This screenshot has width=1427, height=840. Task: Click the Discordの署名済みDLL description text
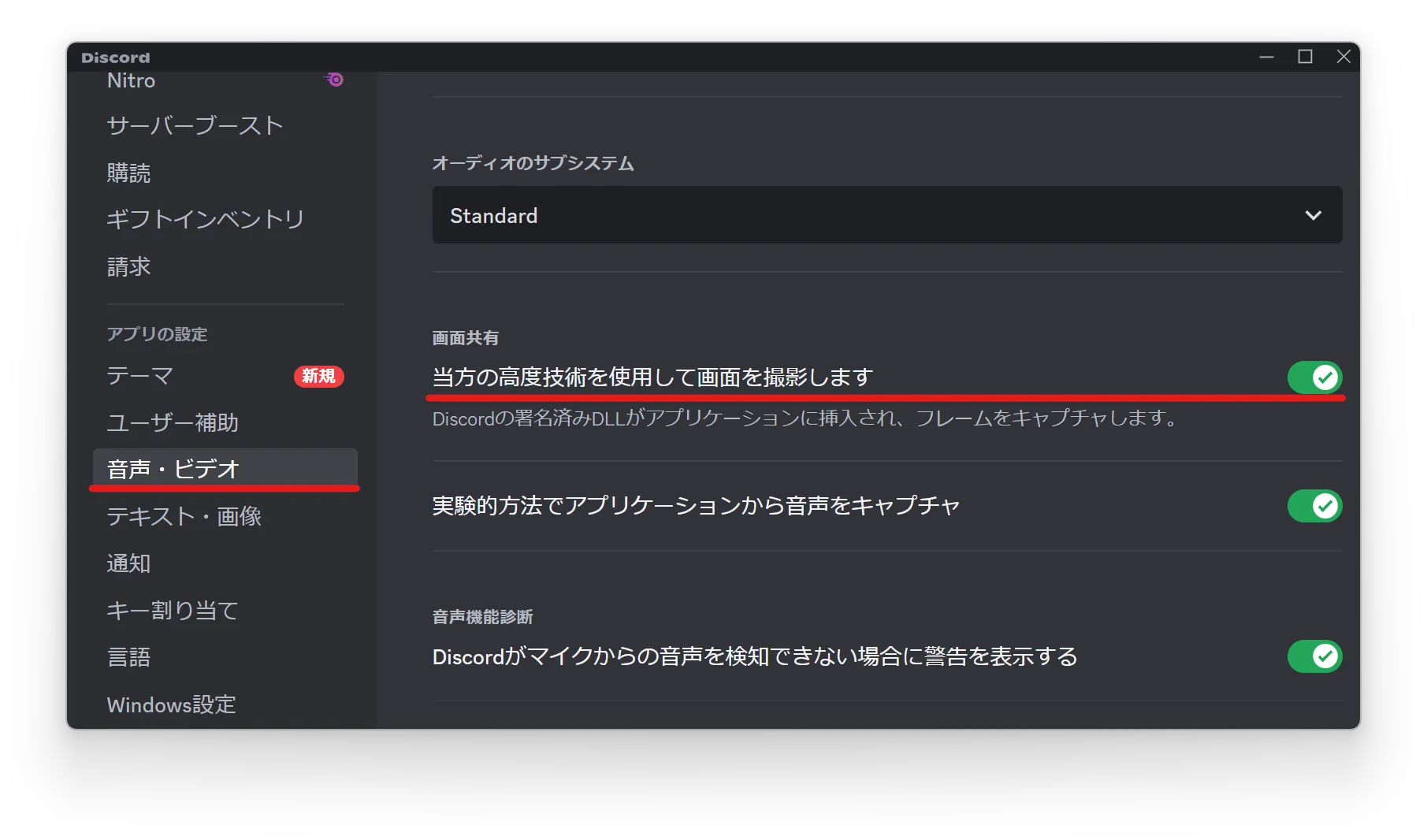[805, 418]
